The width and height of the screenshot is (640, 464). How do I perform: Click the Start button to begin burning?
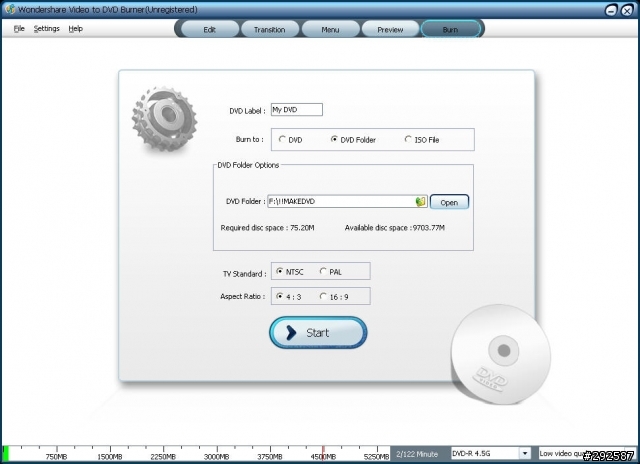[318, 333]
